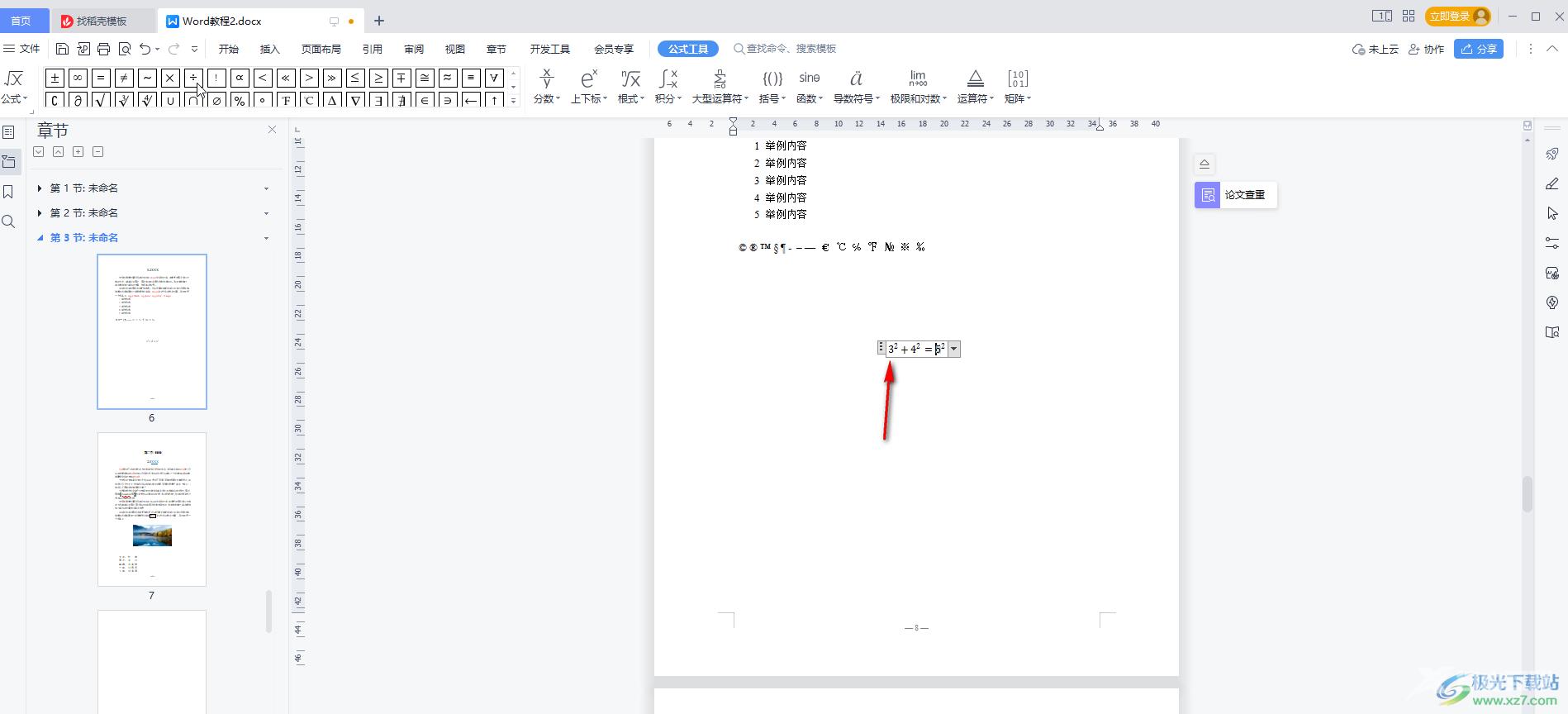Insert the minus-plus symbol

pyautogui.click(x=402, y=78)
